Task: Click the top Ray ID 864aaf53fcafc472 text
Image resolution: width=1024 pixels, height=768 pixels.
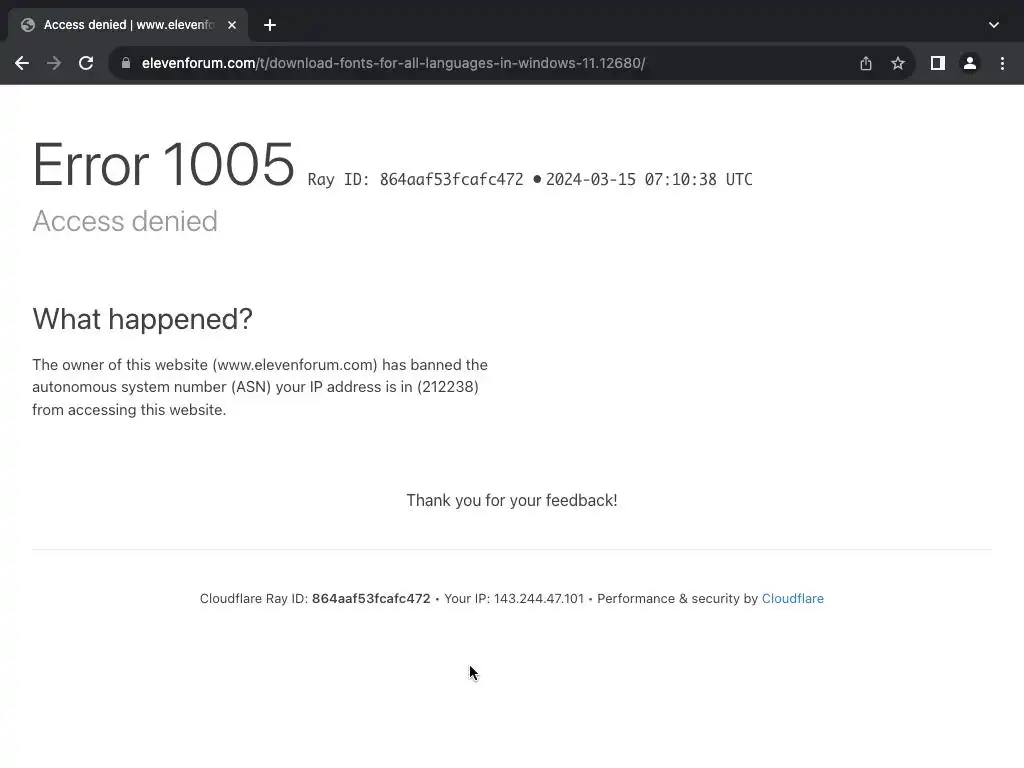Action: (x=415, y=180)
